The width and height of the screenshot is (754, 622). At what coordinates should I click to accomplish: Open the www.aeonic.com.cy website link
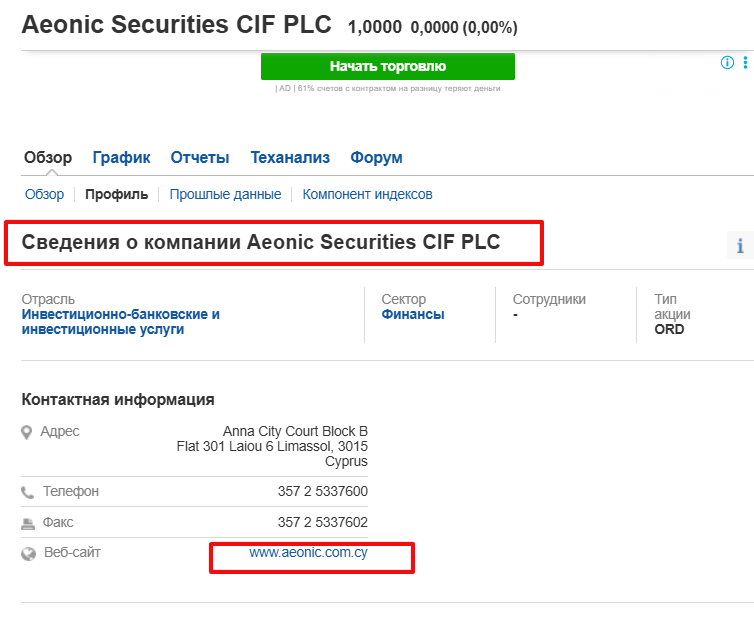click(x=308, y=552)
